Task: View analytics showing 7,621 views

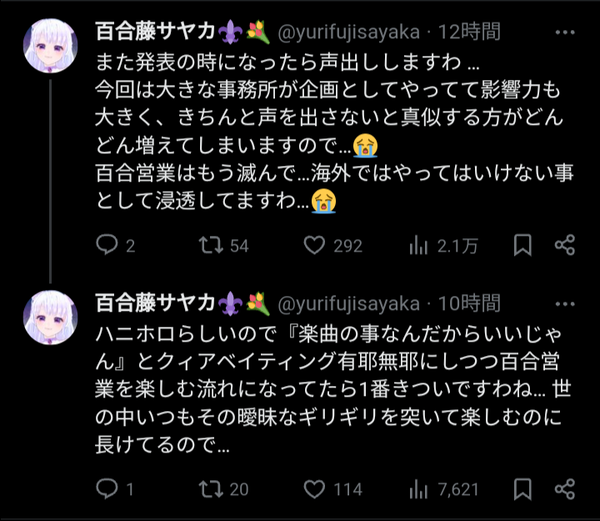Action: (444, 489)
